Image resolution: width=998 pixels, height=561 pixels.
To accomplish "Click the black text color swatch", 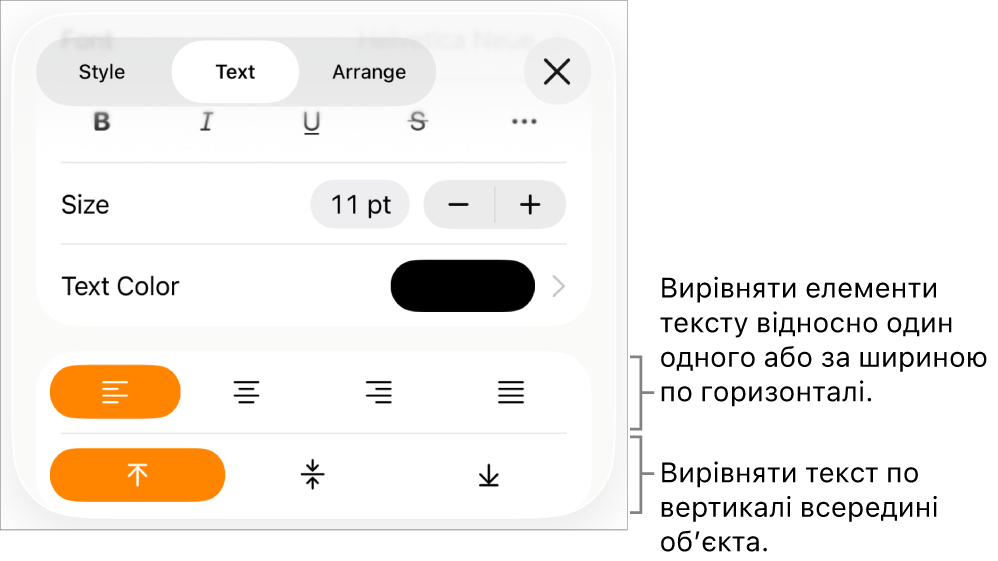I will pyautogui.click(x=463, y=286).
